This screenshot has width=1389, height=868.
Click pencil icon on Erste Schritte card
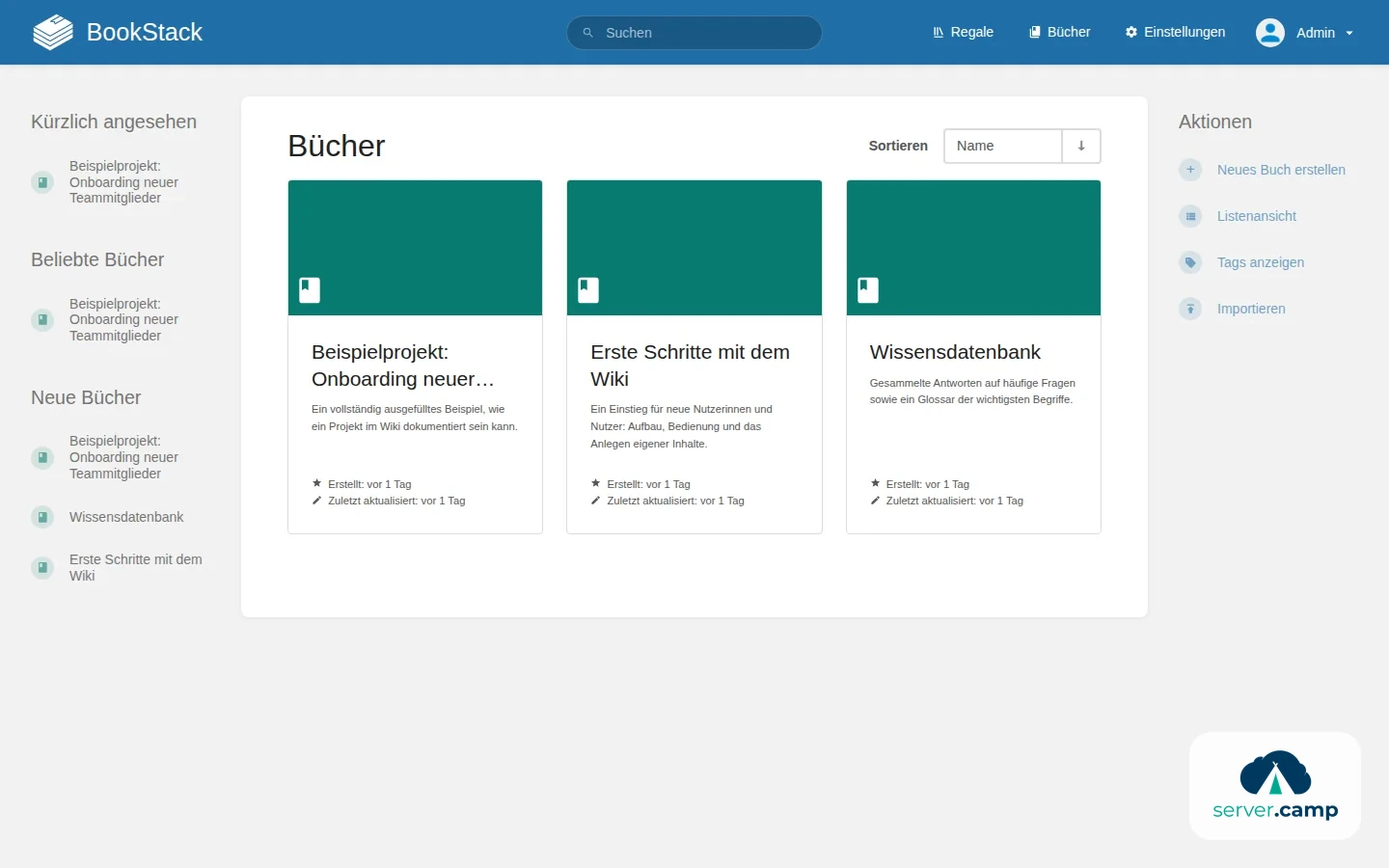pos(595,501)
